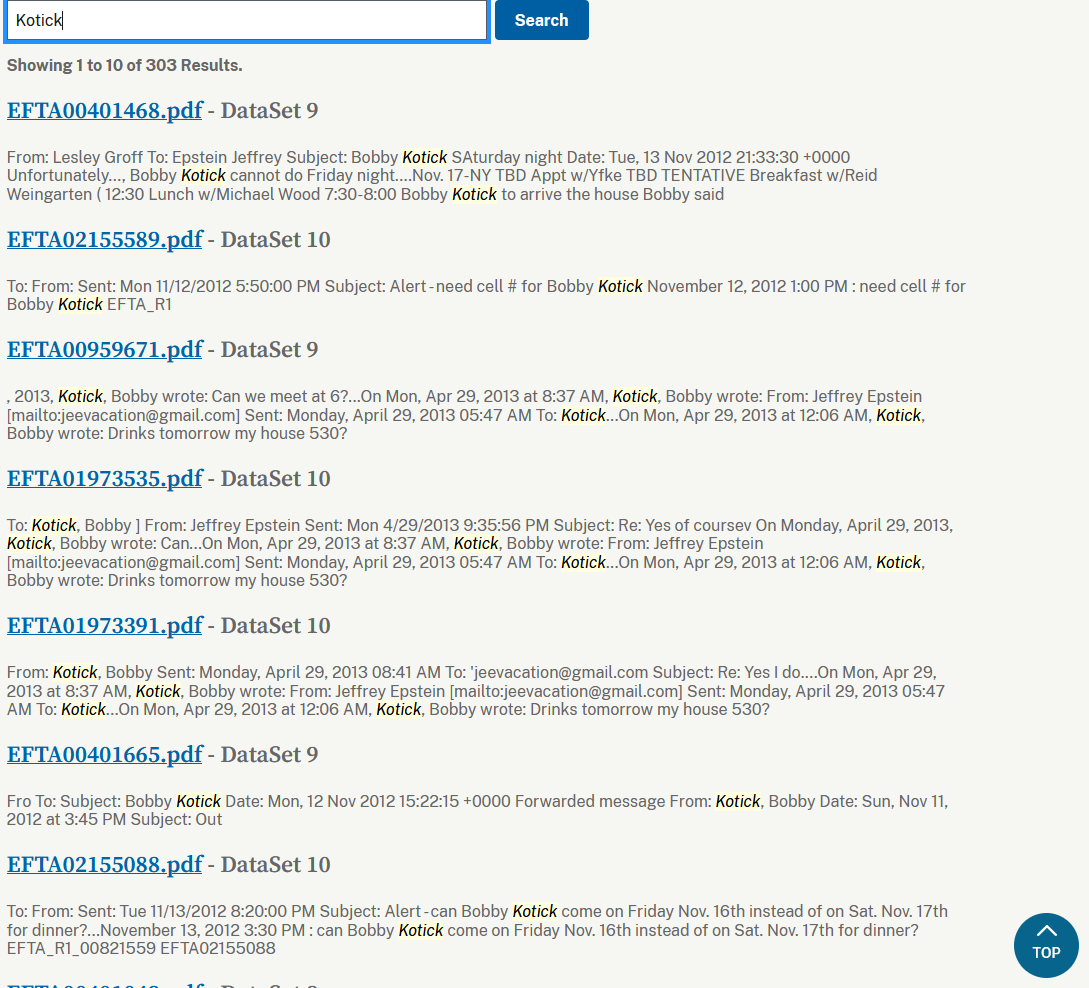Click 'Showing 1 to 10 of 303 Results.' text
The height and width of the screenshot is (988, 1089).
(124, 65)
